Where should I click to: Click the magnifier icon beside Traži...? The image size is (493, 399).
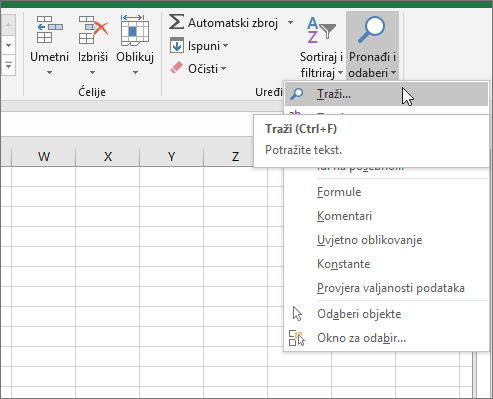pos(296,94)
